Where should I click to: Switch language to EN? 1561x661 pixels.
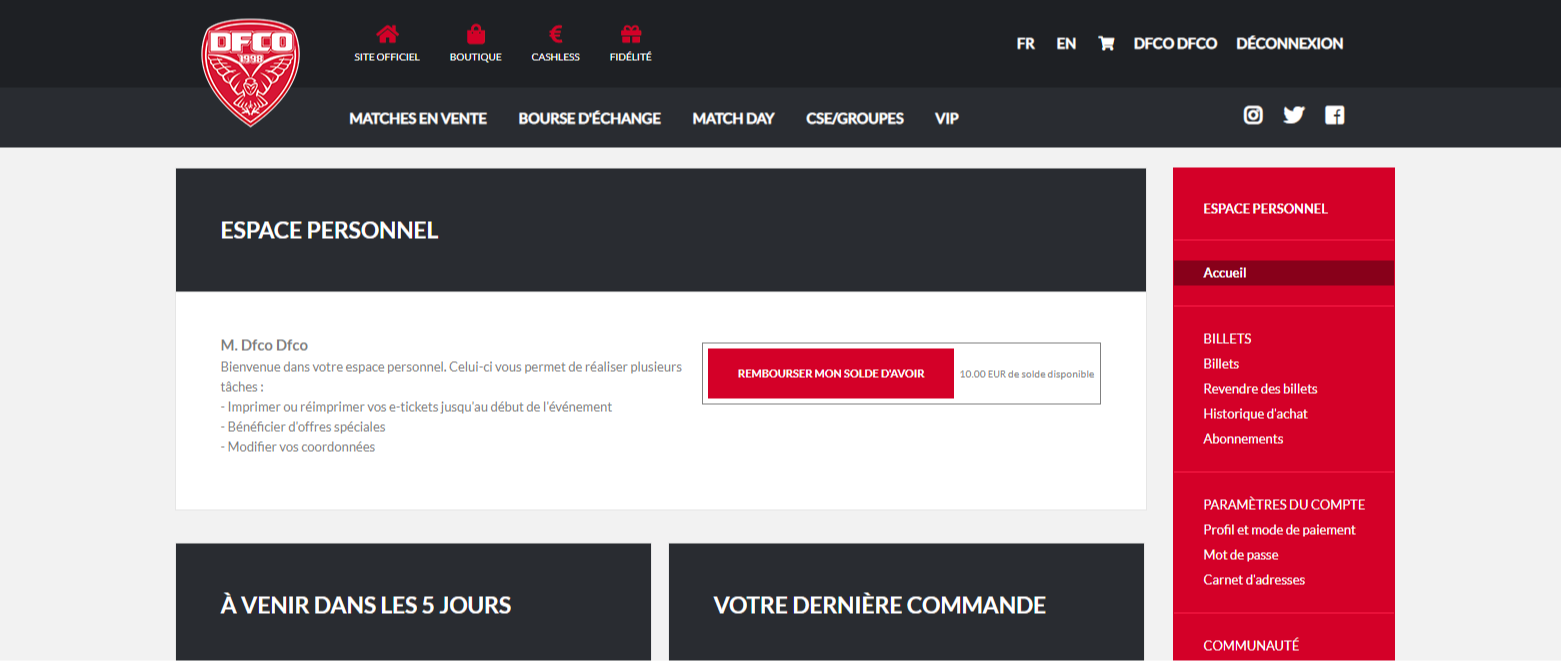click(1066, 43)
